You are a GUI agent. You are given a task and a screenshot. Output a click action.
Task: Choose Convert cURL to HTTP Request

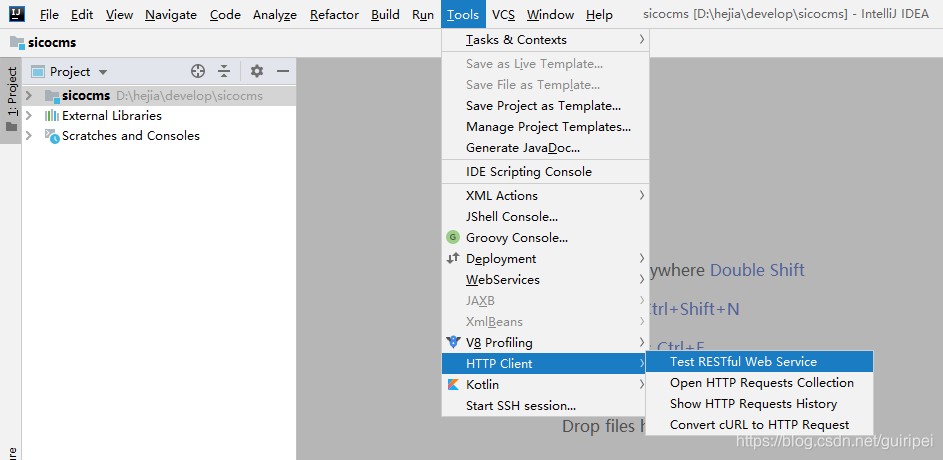[x=759, y=425]
